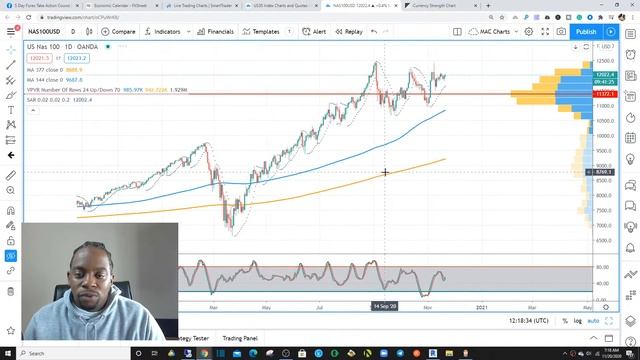The image size is (640, 360).
Task: Select the zoom in magnifier tool
Action: coord(11,190)
